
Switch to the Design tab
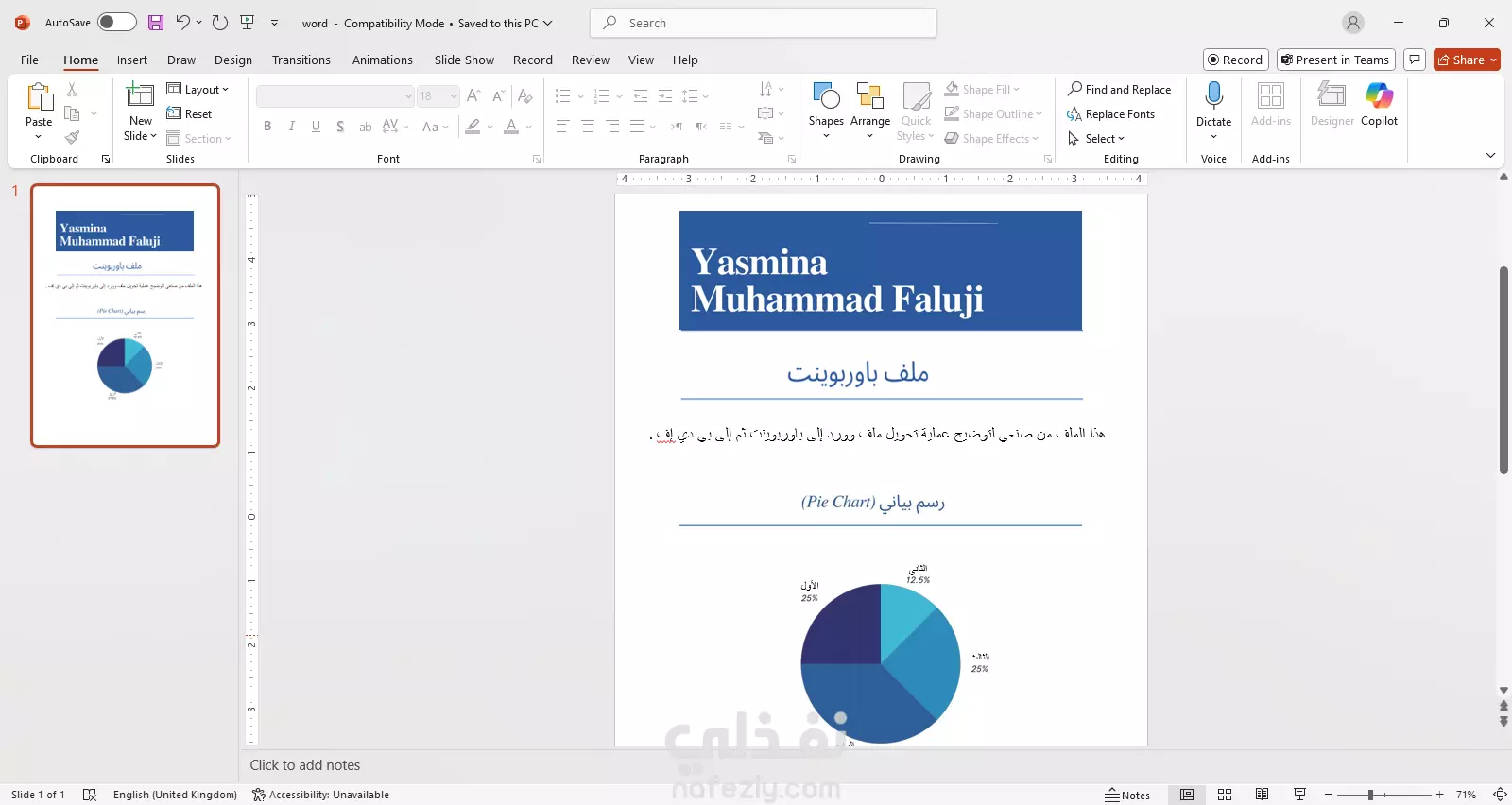(x=232, y=60)
